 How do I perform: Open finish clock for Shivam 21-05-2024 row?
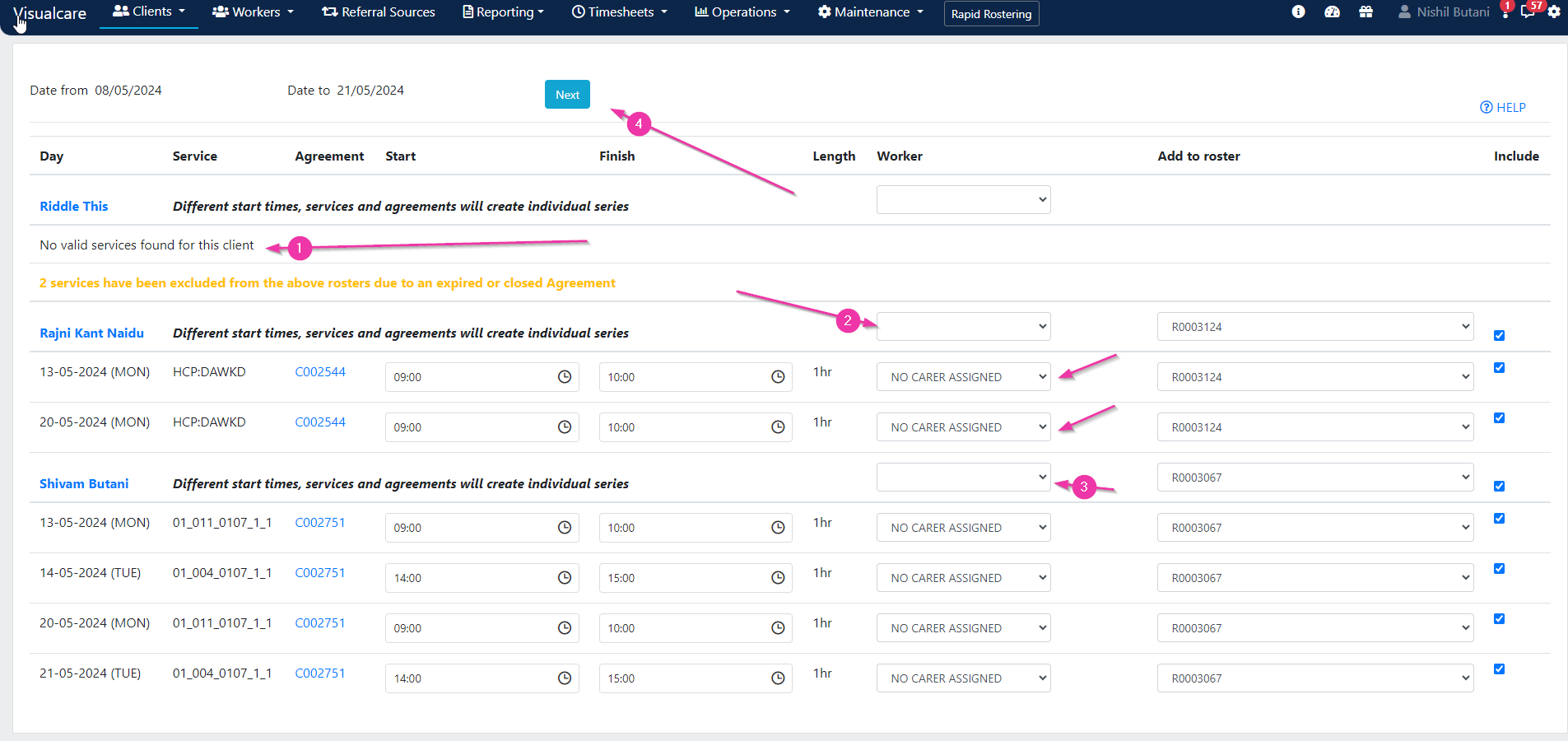[x=778, y=678]
